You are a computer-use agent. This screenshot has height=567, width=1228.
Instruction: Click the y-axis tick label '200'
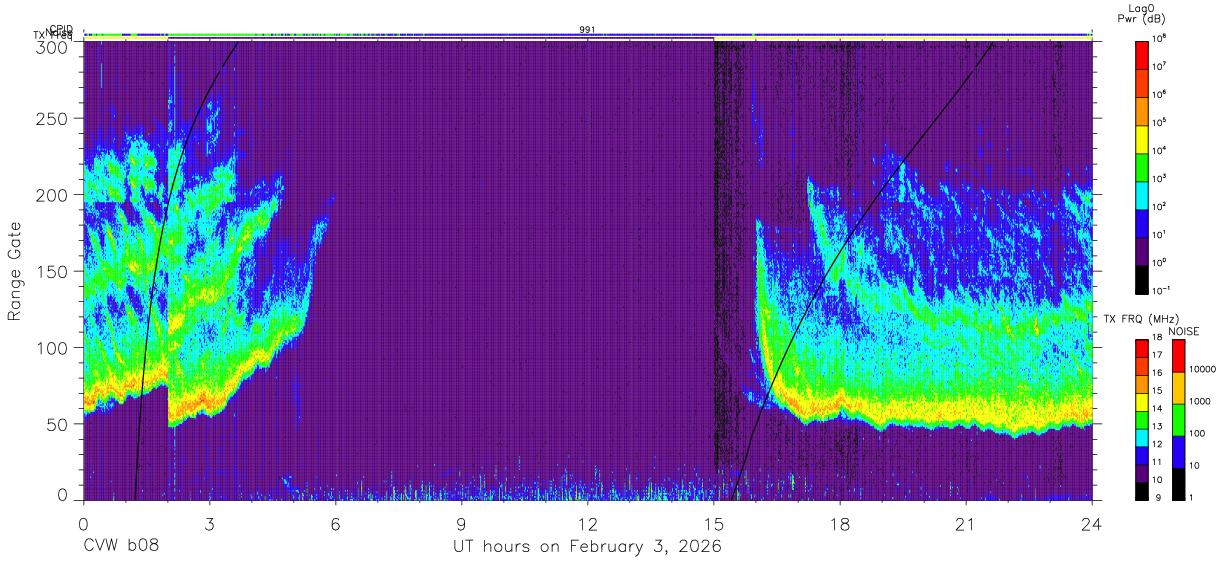[54, 195]
